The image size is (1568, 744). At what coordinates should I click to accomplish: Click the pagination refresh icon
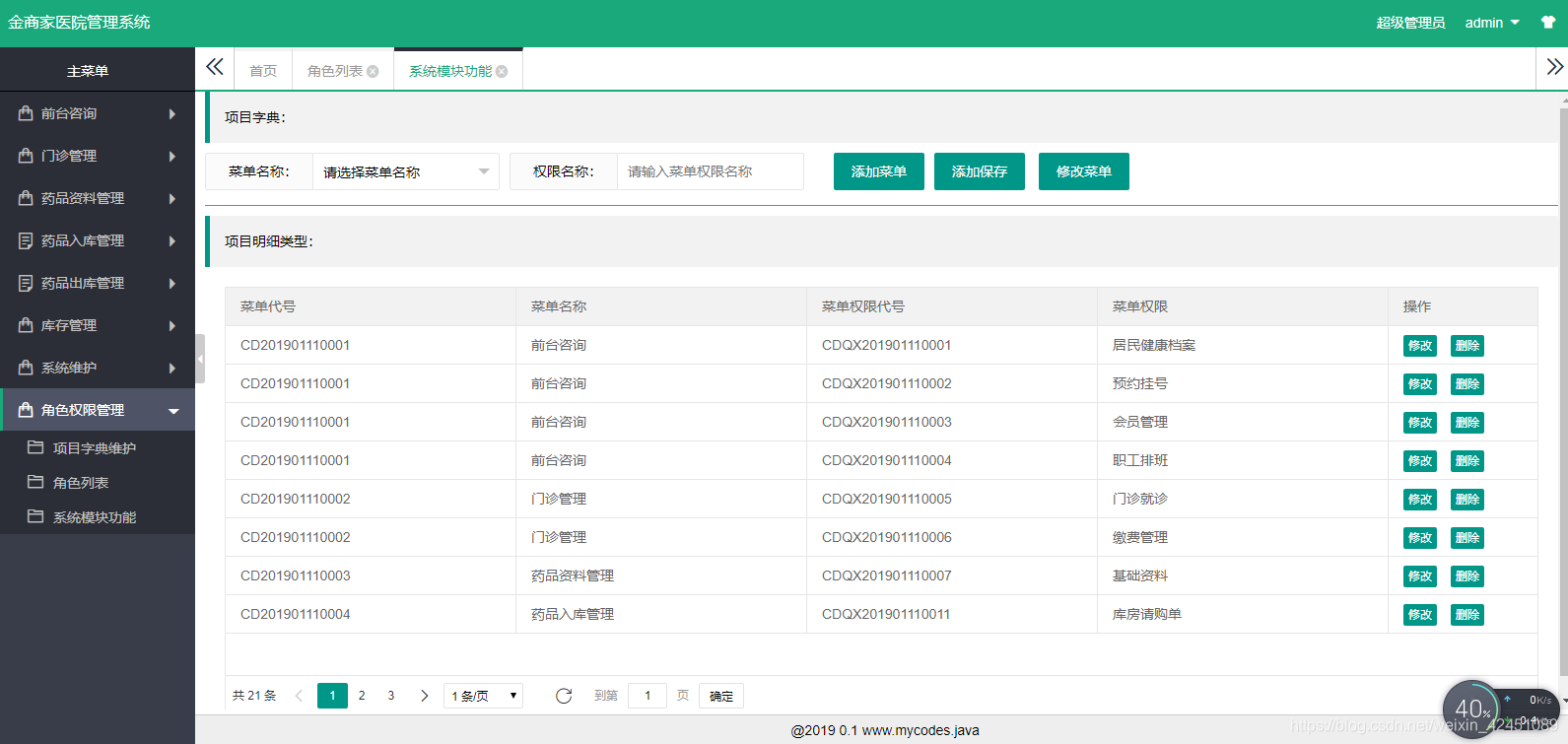564,696
